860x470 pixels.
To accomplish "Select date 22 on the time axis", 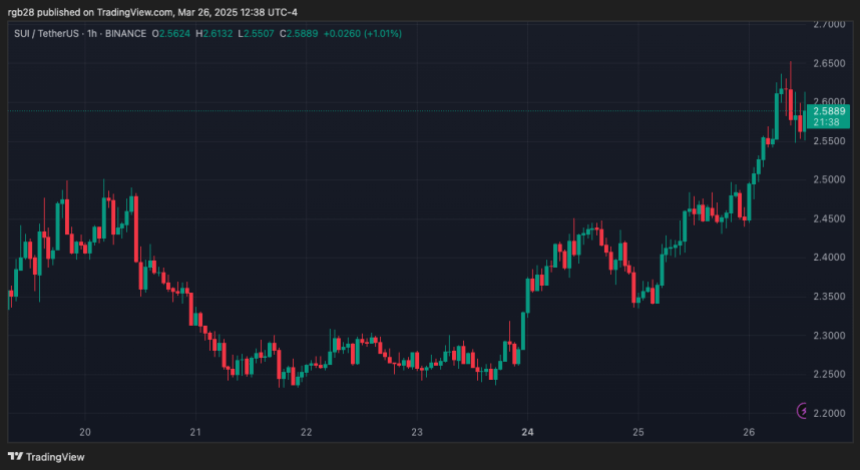I will coord(306,433).
